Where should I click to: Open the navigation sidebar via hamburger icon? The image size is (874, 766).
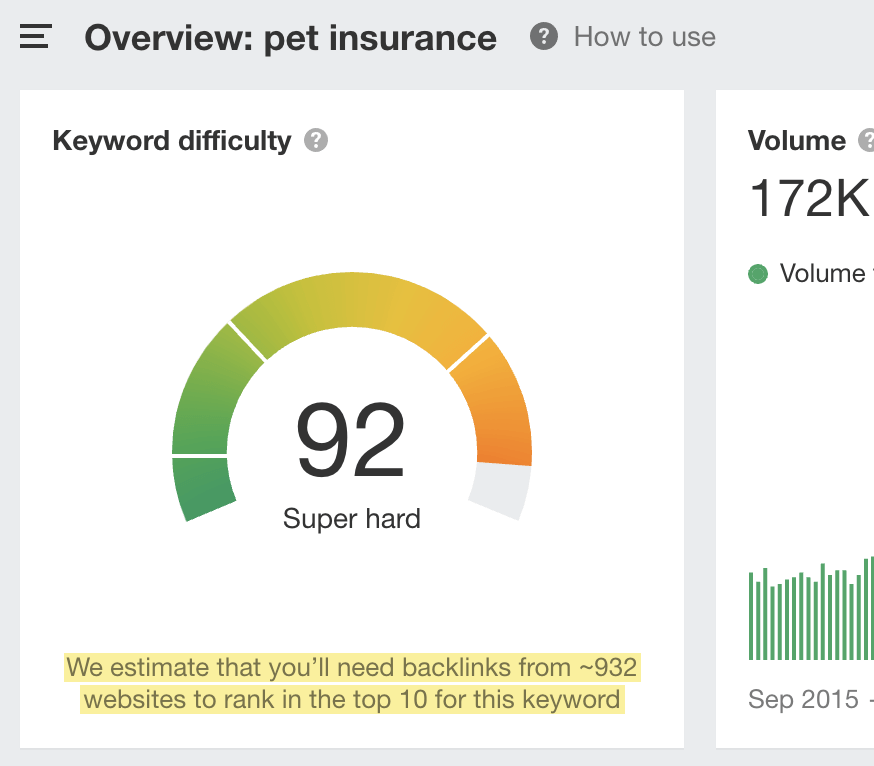(34, 36)
